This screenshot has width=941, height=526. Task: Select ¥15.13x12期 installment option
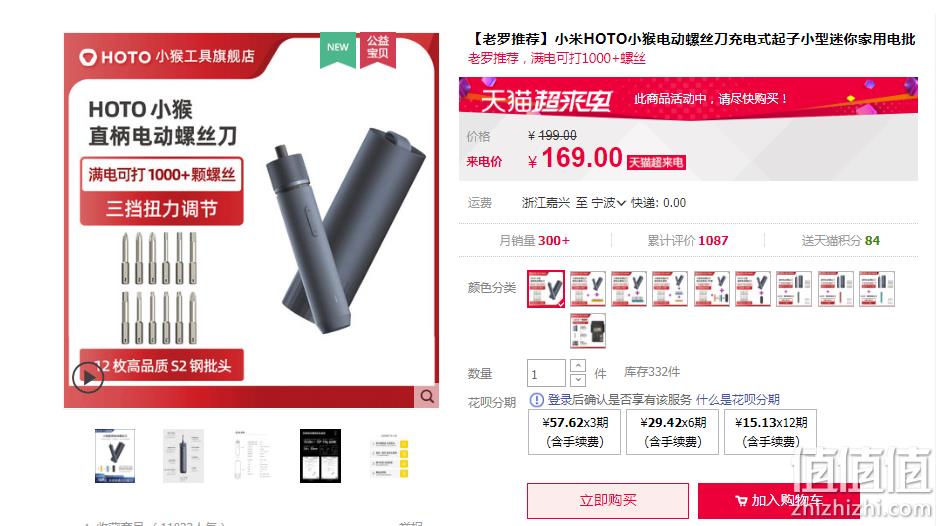[771, 432]
